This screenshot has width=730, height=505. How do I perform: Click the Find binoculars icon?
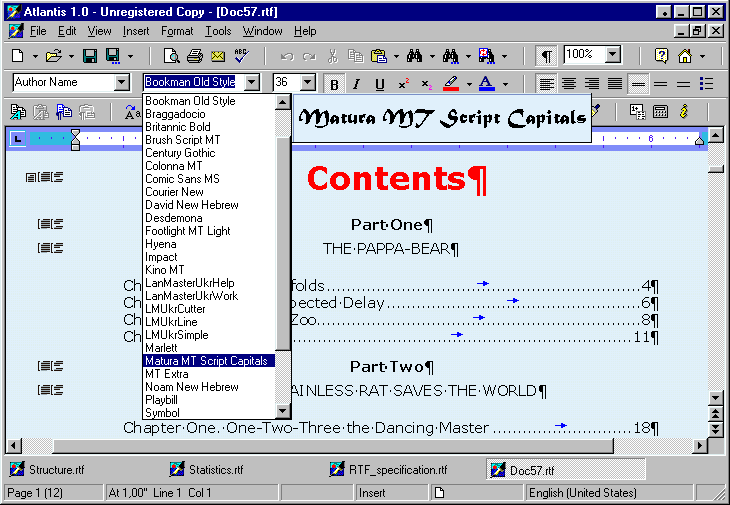pos(414,56)
